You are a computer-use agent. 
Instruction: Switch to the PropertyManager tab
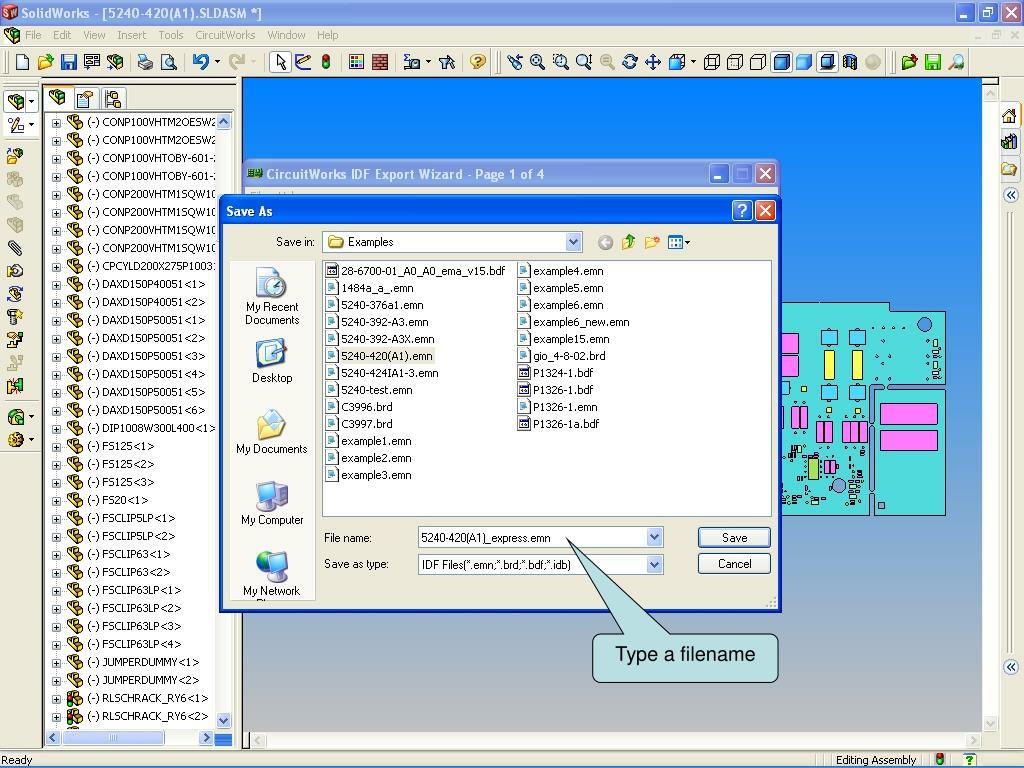tap(85, 99)
